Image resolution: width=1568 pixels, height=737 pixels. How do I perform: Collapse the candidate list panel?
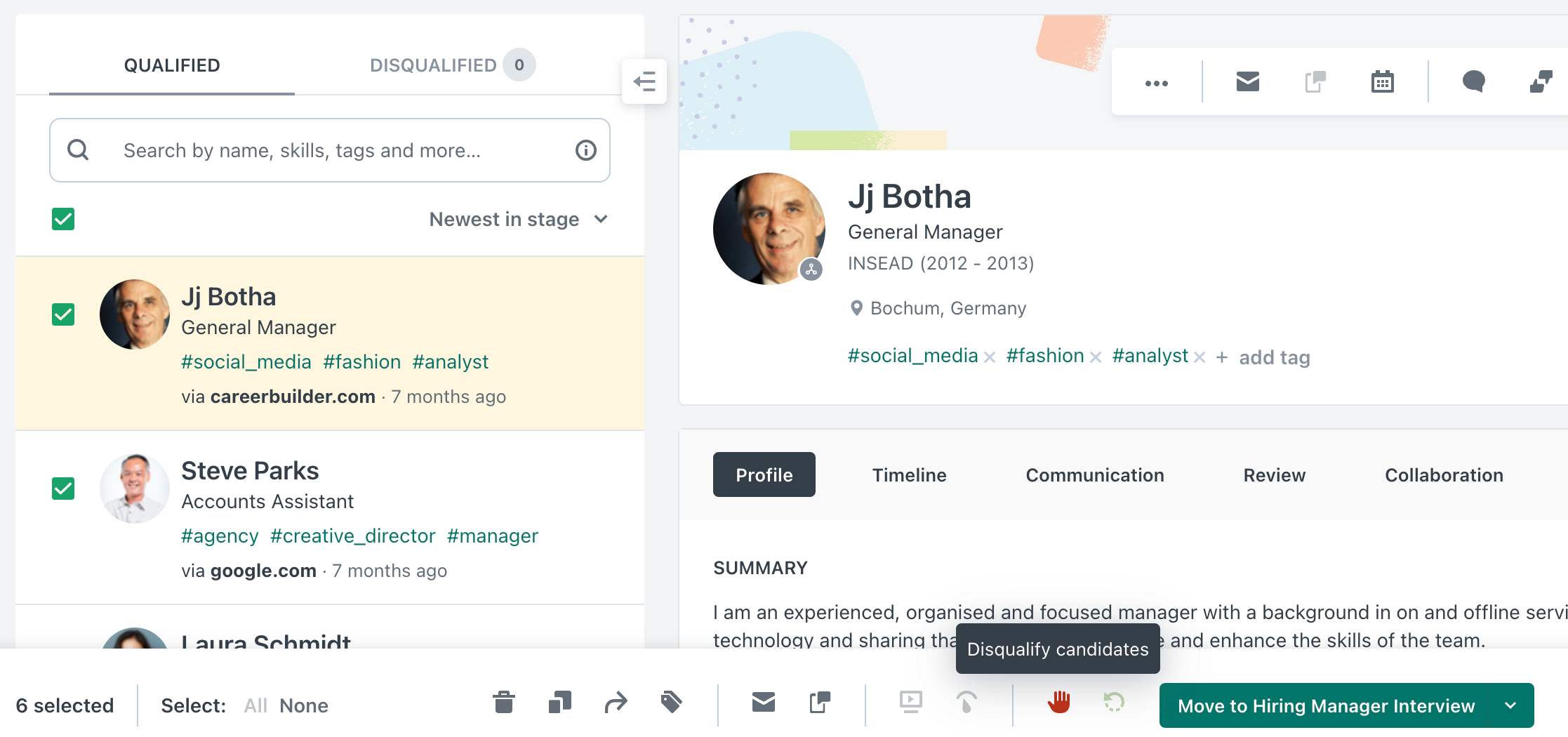[x=644, y=81]
